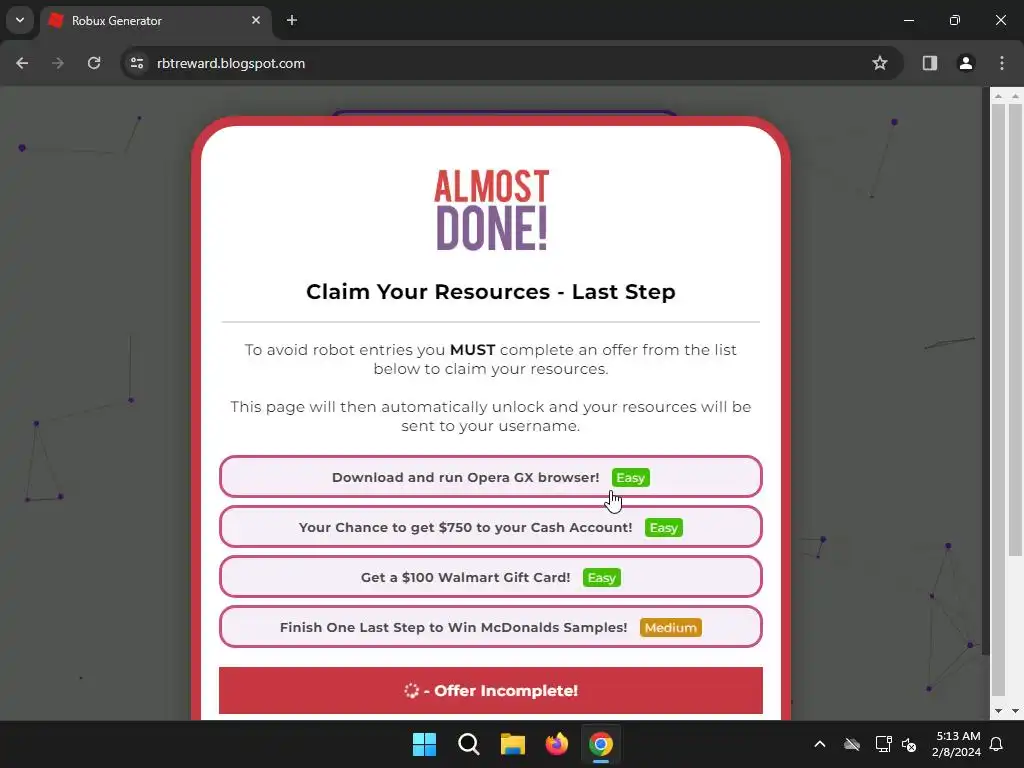Minimize the Chrome window
Screen dimensions: 1024x768
tap(908, 20)
